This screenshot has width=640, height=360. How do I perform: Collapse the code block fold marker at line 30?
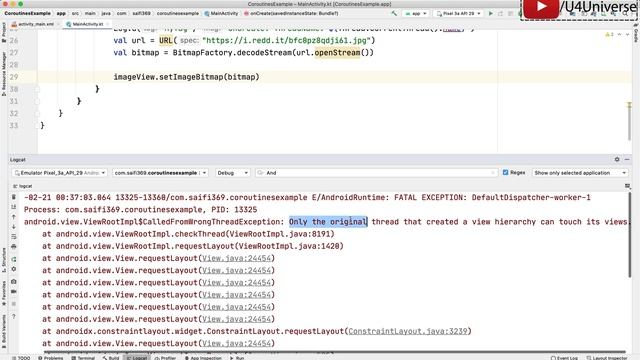tap(37, 89)
